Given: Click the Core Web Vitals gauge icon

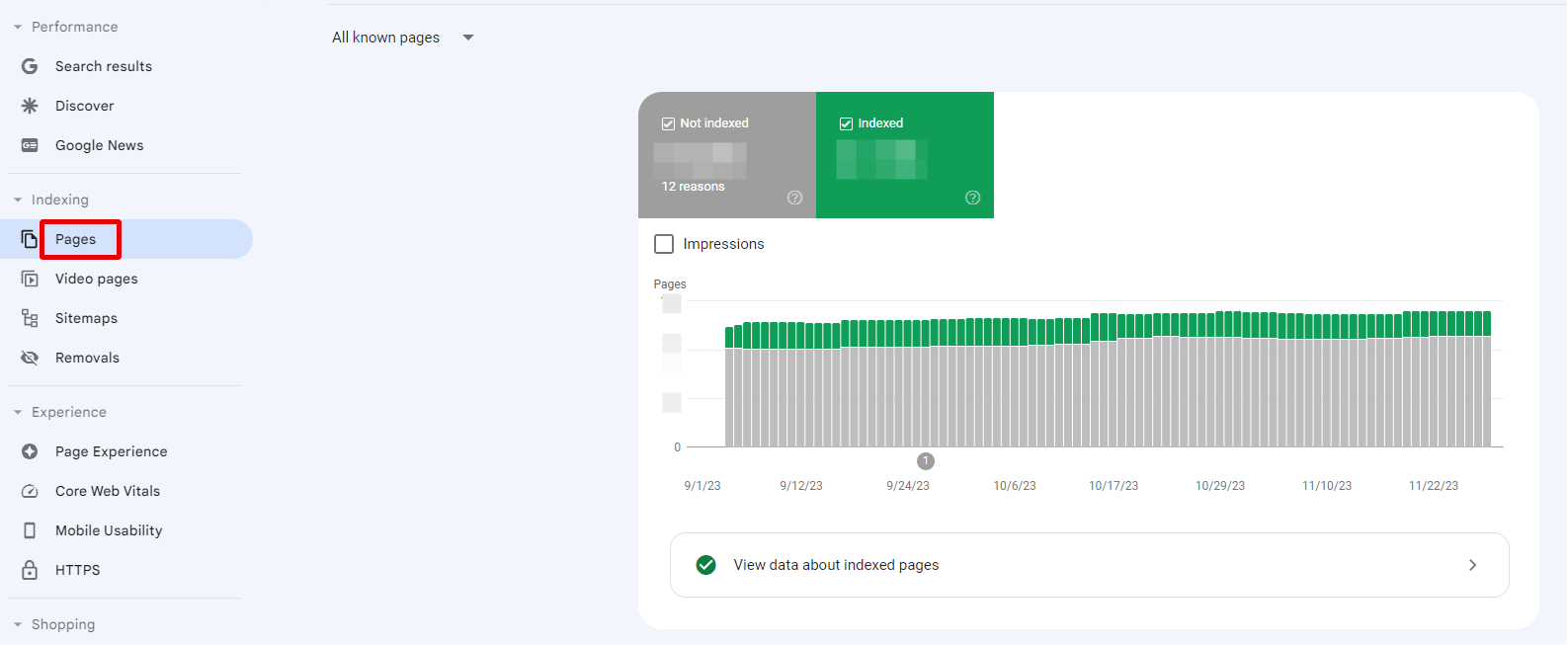Looking at the screenshot, I should click(30, 491).
